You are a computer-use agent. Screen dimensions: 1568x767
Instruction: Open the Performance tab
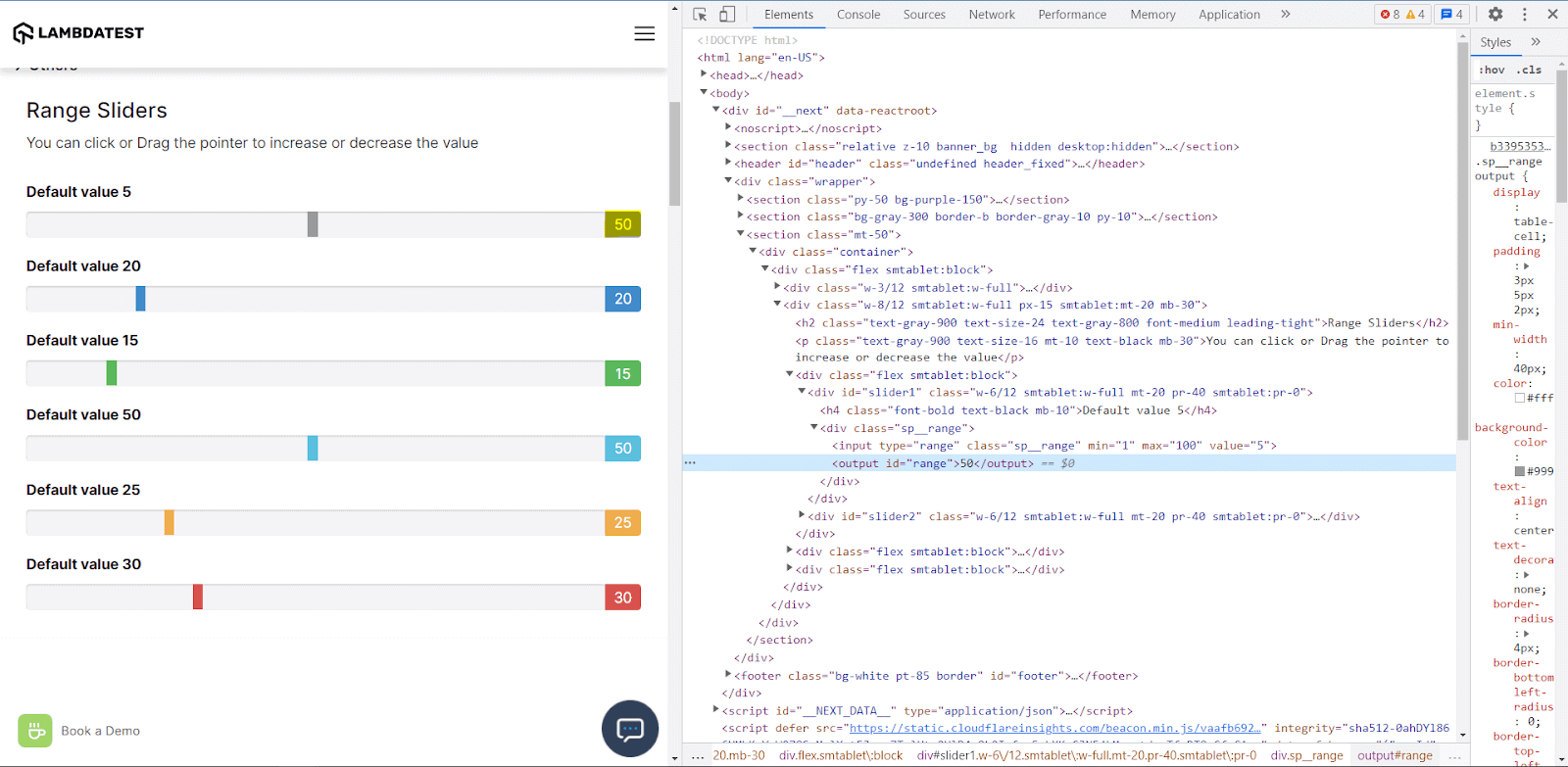1072,15
